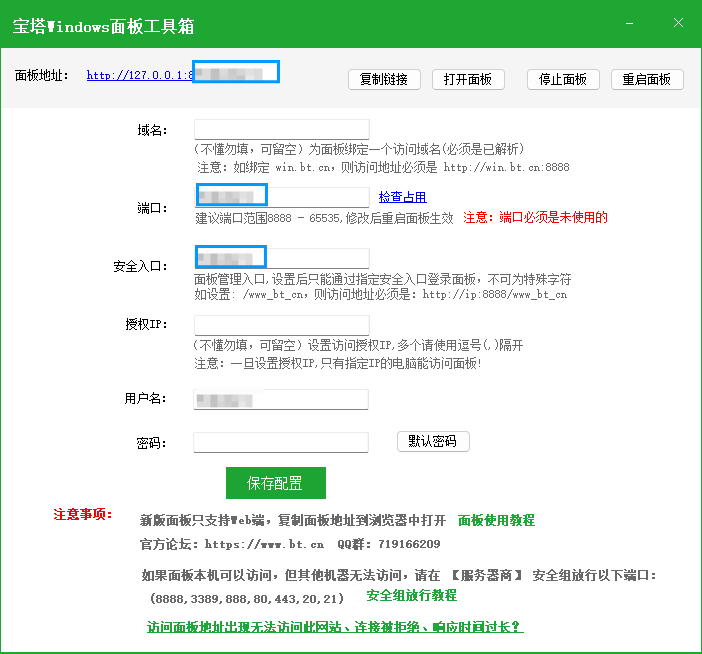Focus the 授权IP input field
The height and width of the screenshot is (654, 702).
(282, 325)
